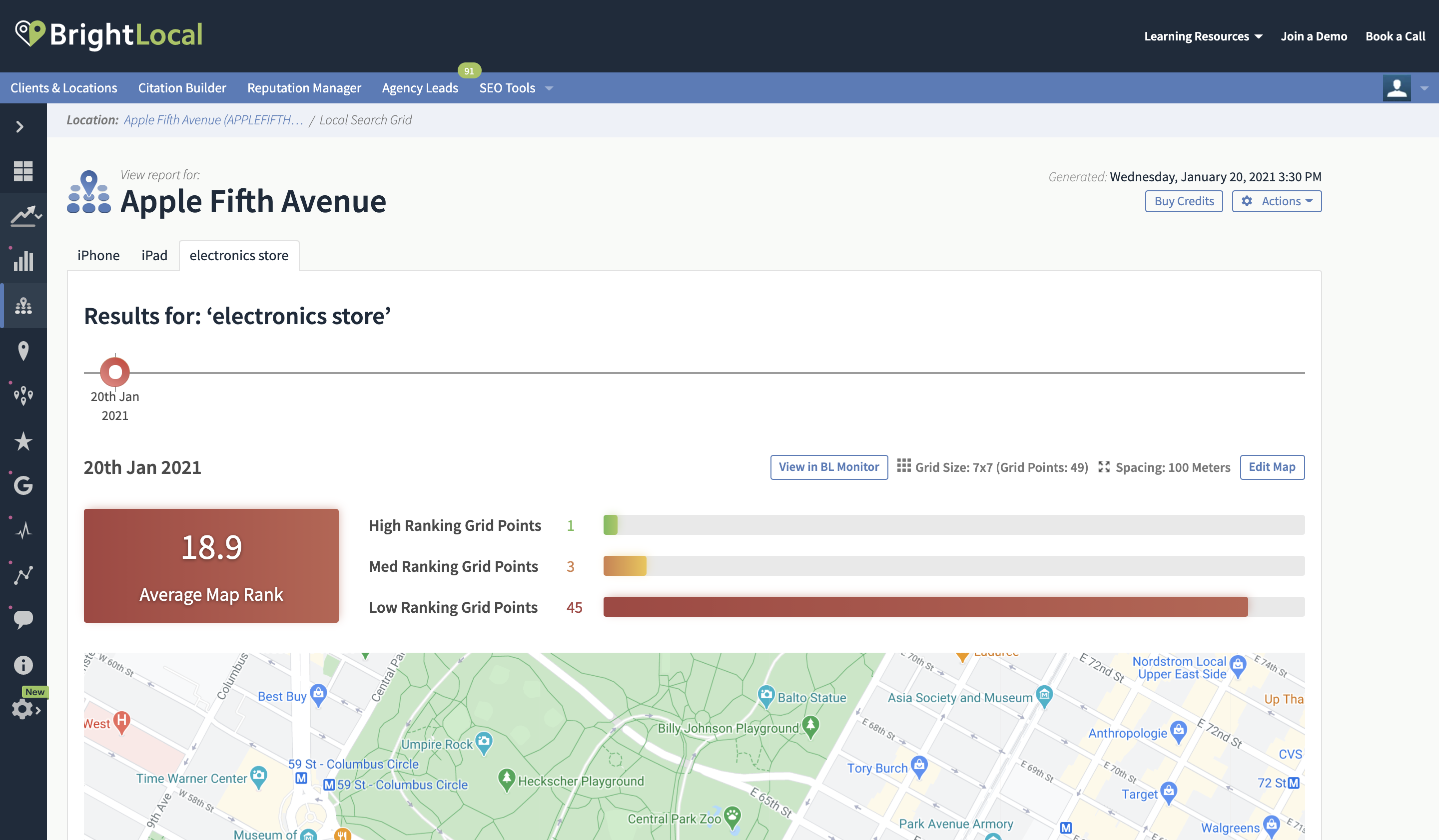1439x840 pixels.
Task: Click the Target marker on map
Action: (1168, 793)
